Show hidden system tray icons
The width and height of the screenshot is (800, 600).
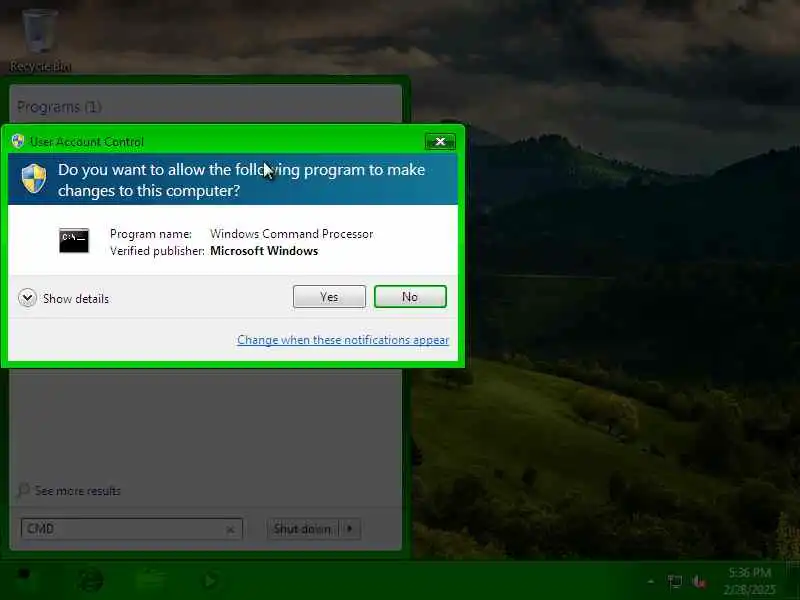651,581
